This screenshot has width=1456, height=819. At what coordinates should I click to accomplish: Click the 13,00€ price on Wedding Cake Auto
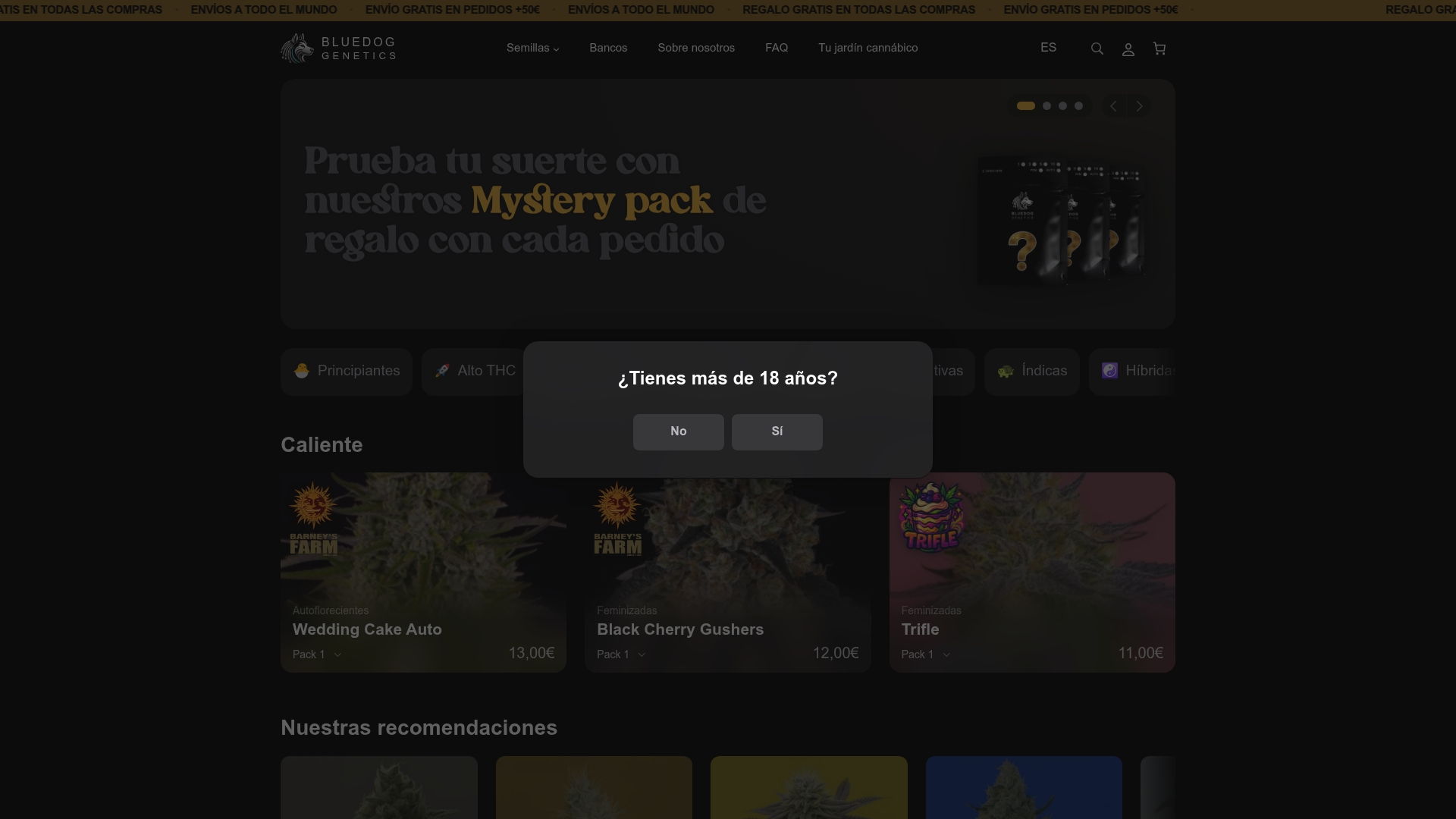532,654
